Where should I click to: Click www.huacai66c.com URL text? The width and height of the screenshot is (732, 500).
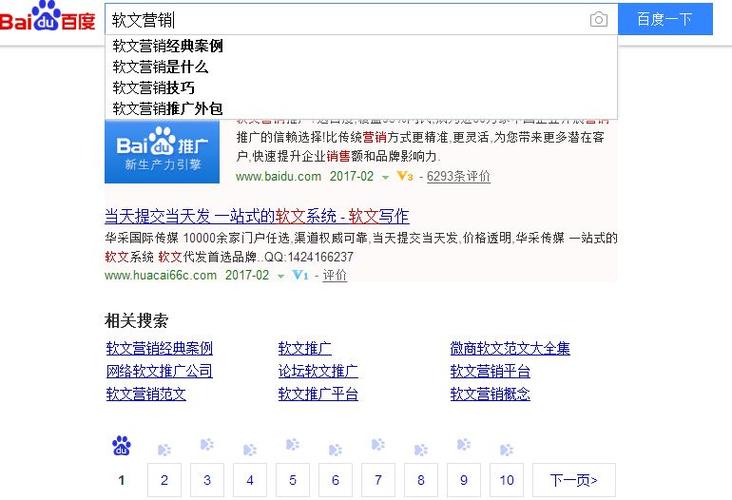[161, 275]
